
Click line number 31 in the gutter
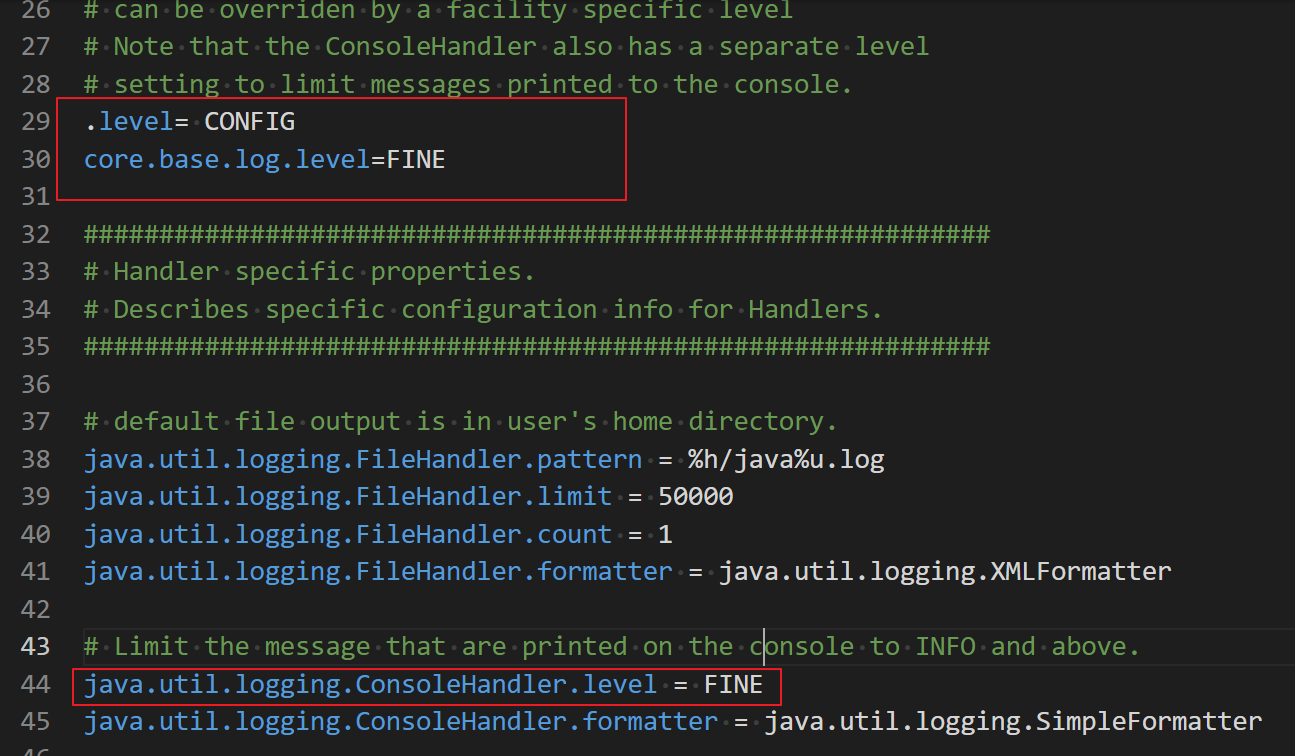point(35,197)
